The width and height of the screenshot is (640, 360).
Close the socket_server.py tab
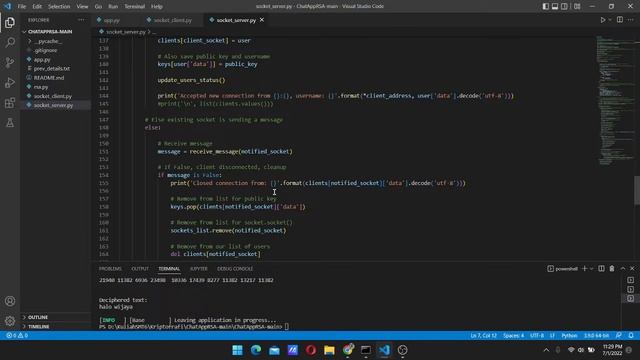(262, 20)
